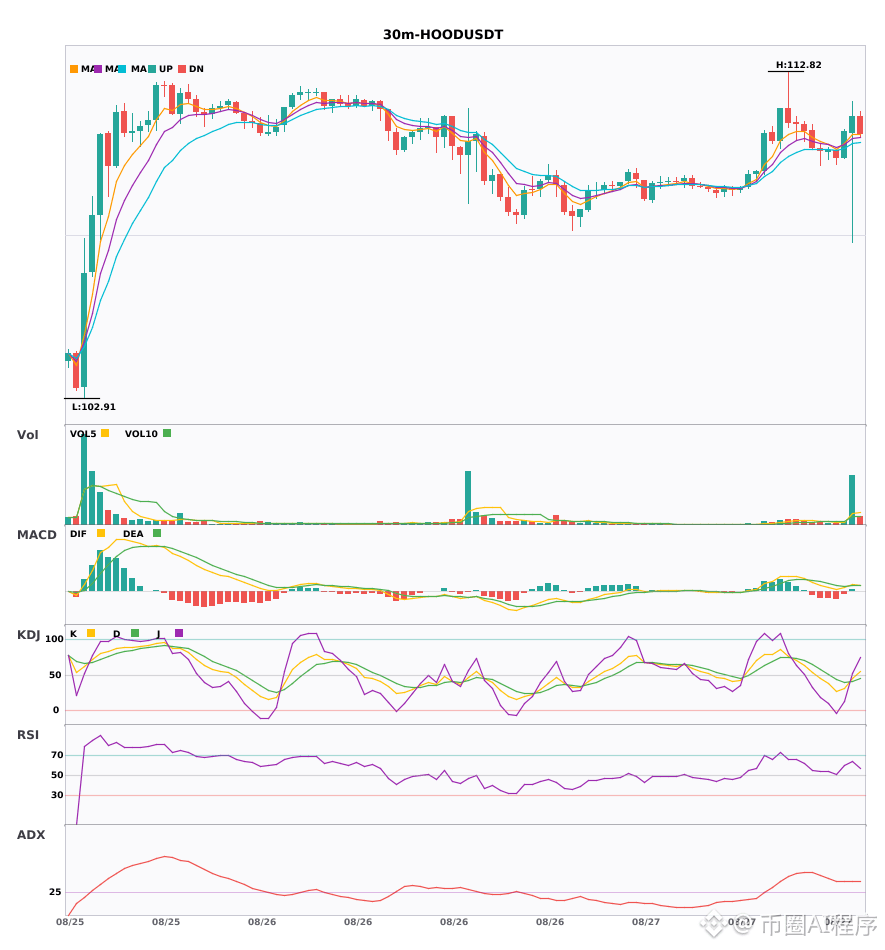This screenshot has height=950, width=885.
Task: Click the chart title 30m-HOODUSDT
Action: [443, 35]
